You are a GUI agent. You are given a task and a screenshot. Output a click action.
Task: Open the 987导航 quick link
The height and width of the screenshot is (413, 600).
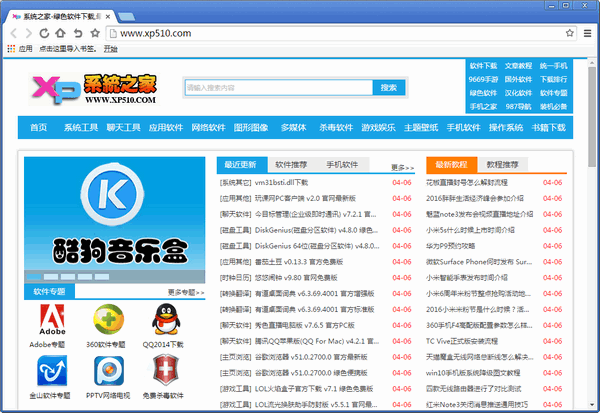[x=518, y=106]
